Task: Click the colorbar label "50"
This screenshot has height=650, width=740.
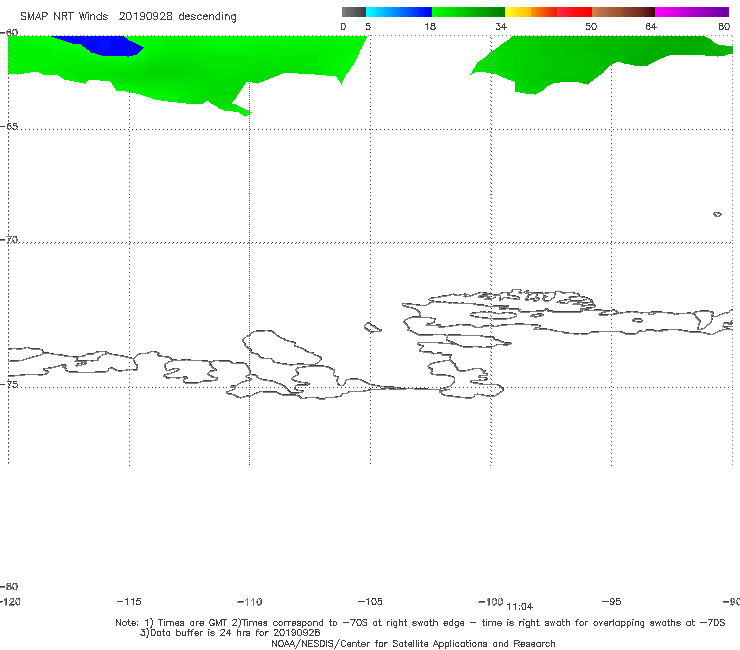Action: [591, 27]
